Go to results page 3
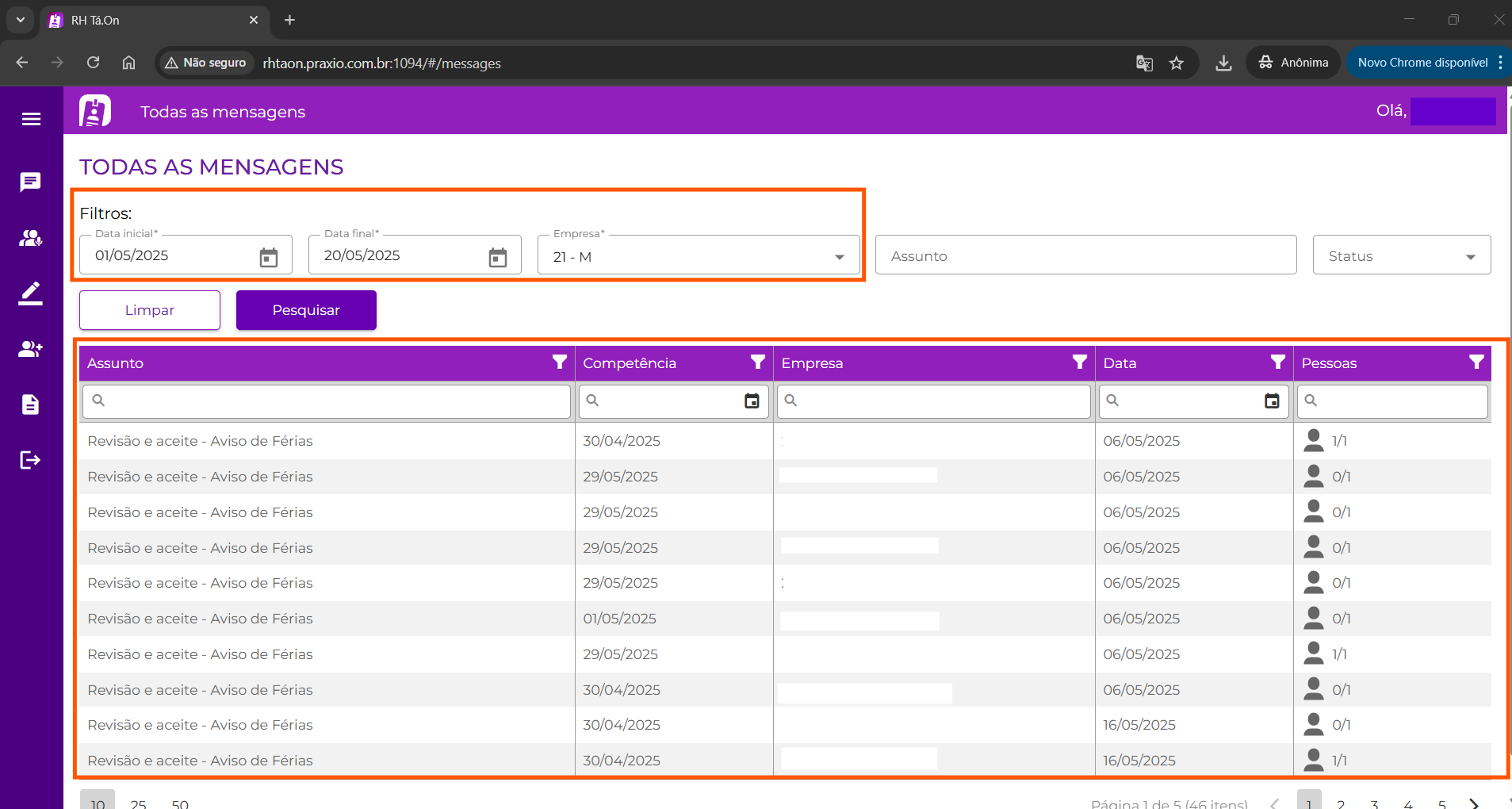Screen dimensions: 1512x809 (x=1374, y=803)
